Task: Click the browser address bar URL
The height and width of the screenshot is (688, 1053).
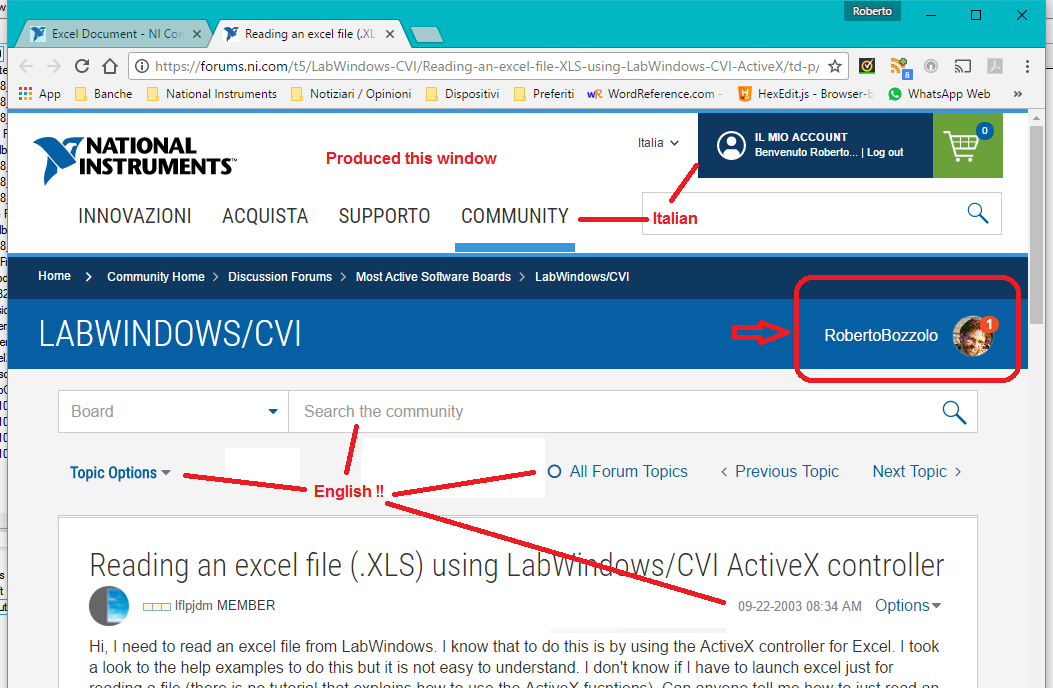Action: point(486,66)
